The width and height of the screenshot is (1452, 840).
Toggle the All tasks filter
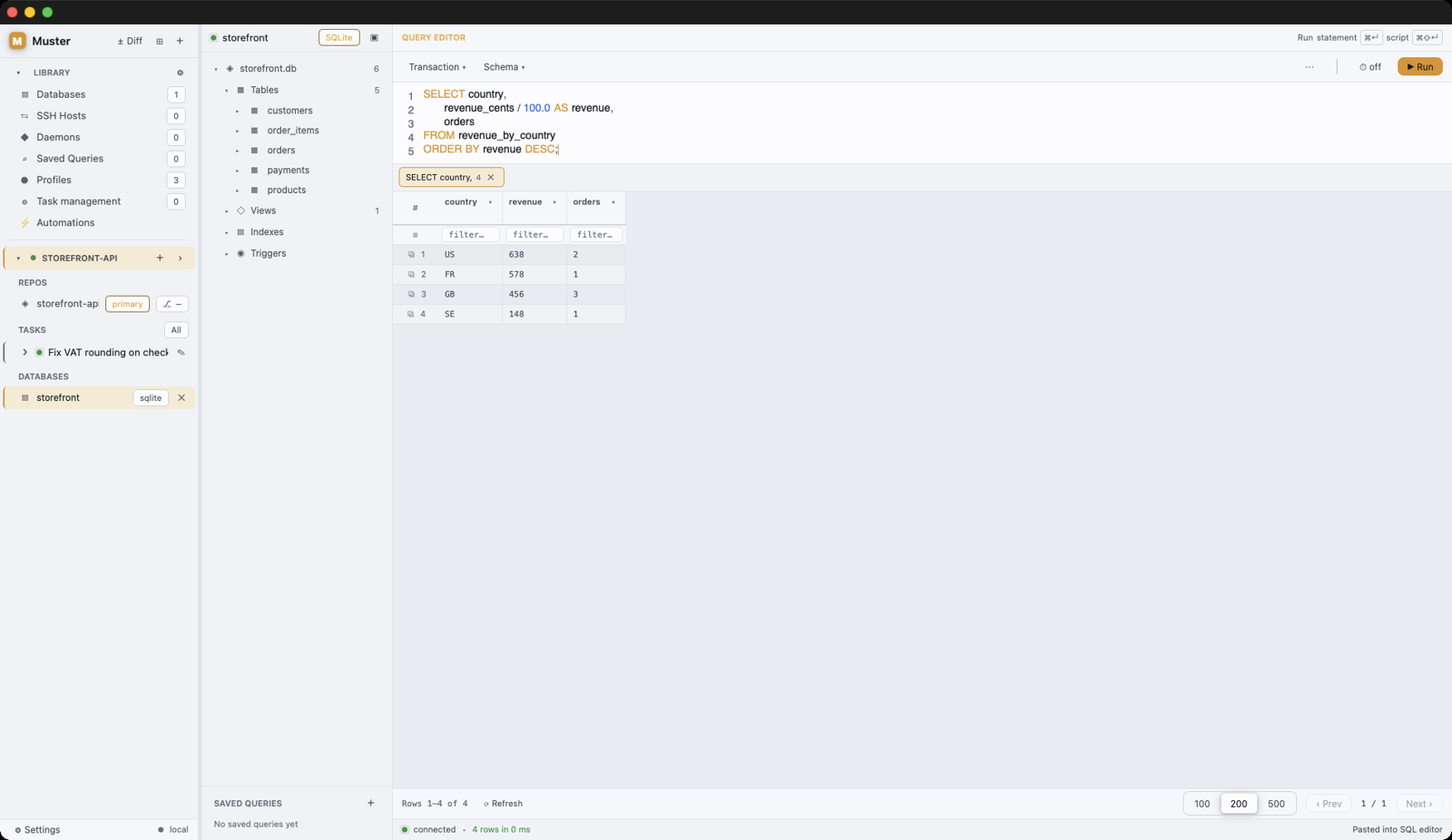[x=176, y=330]
